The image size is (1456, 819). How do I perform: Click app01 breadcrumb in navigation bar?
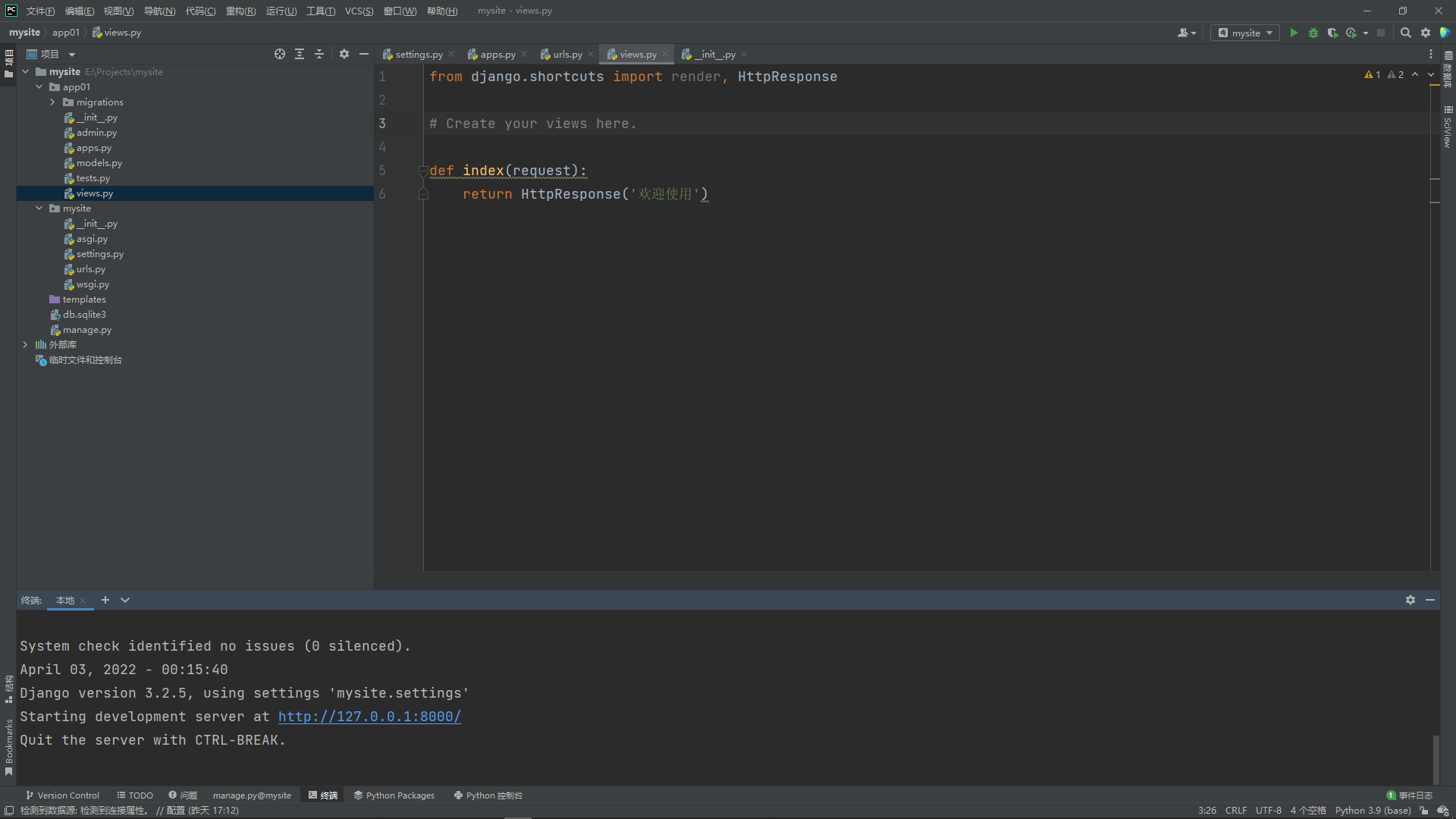[x=65, y=33]
